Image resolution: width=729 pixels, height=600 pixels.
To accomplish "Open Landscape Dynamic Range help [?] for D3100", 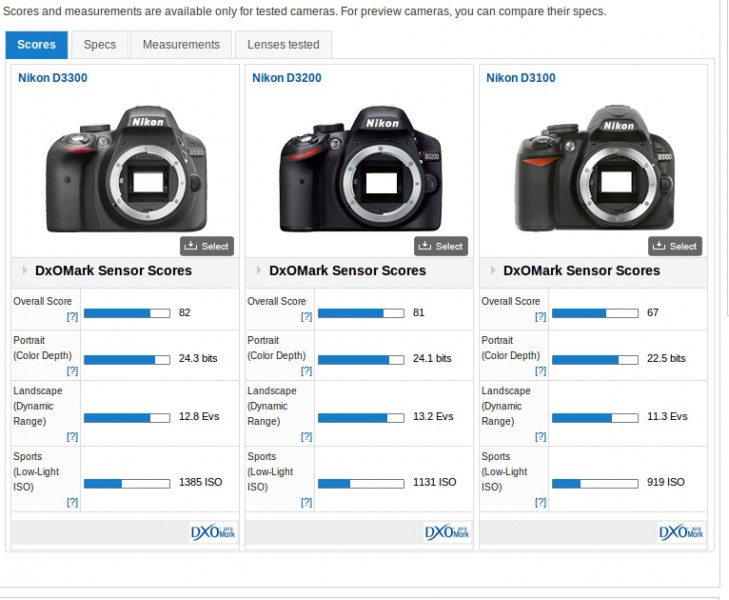I will (540, 436).
